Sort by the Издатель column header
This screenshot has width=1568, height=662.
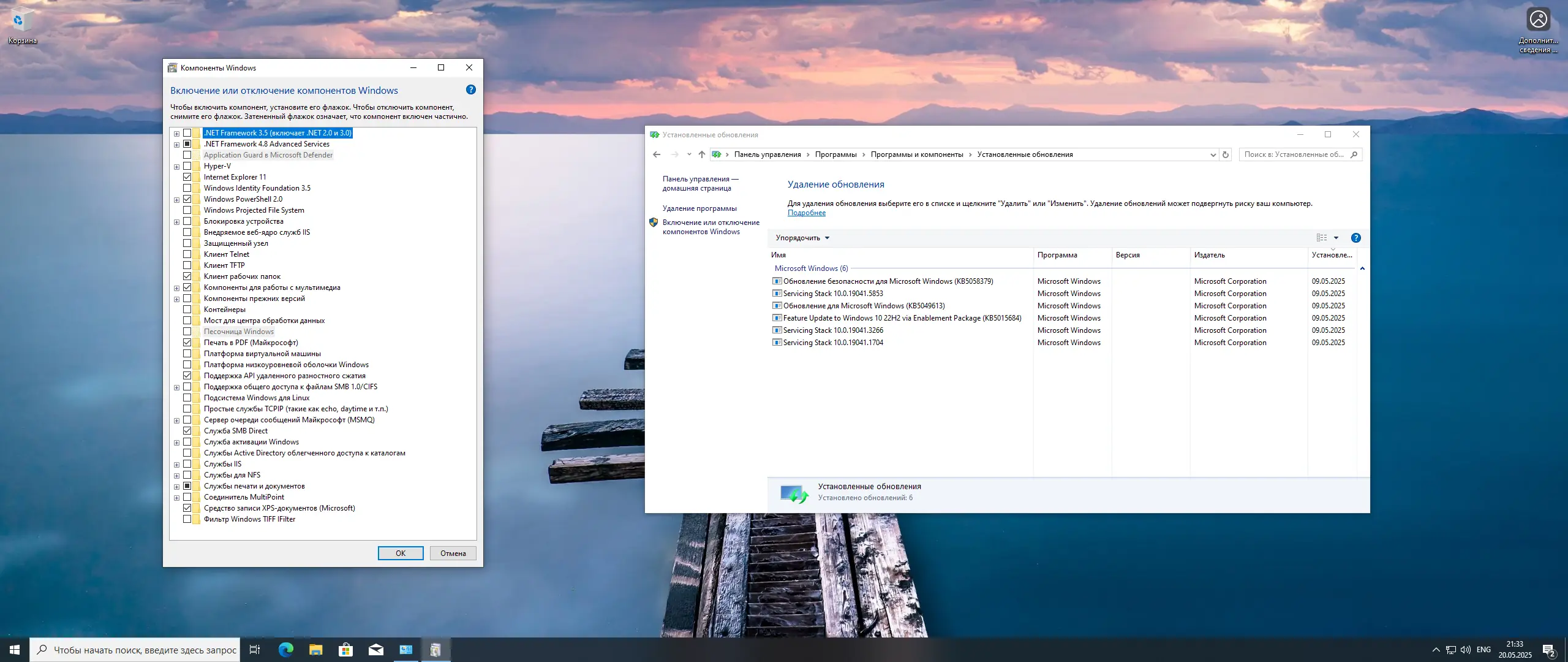point(1210,255)
